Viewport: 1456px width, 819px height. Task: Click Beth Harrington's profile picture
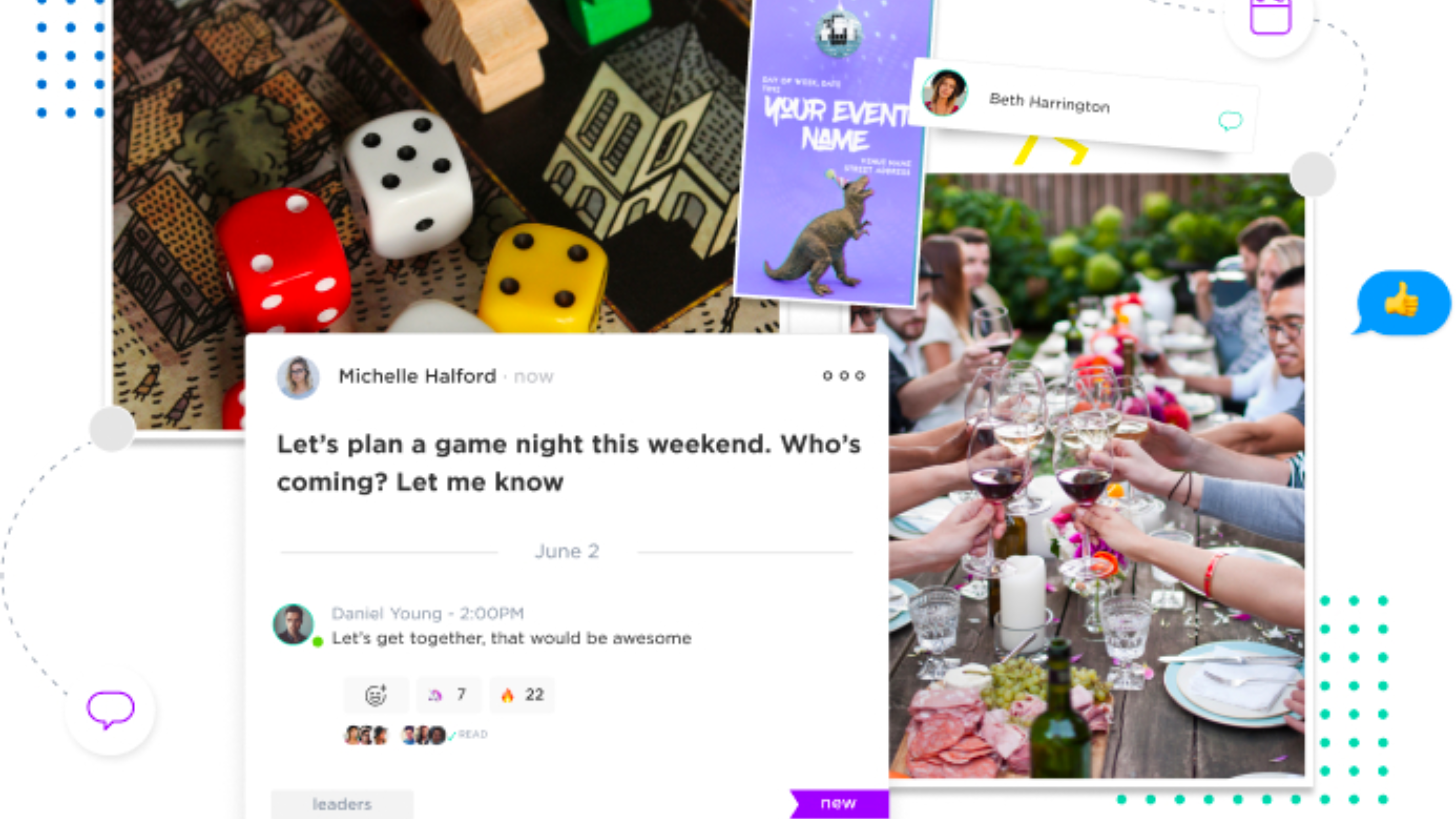(944, 92)
